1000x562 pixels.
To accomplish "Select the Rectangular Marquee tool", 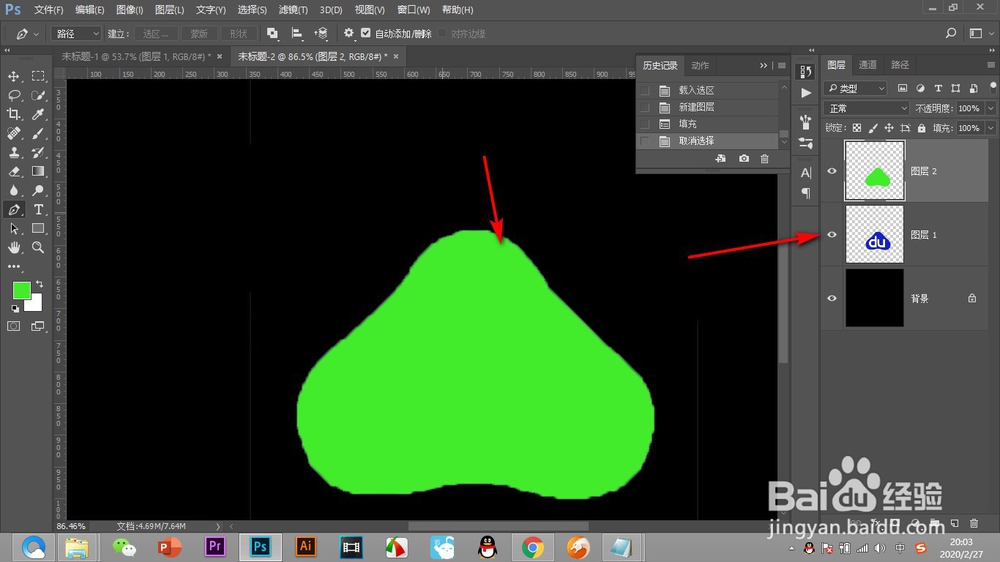I will pos(38,77).
